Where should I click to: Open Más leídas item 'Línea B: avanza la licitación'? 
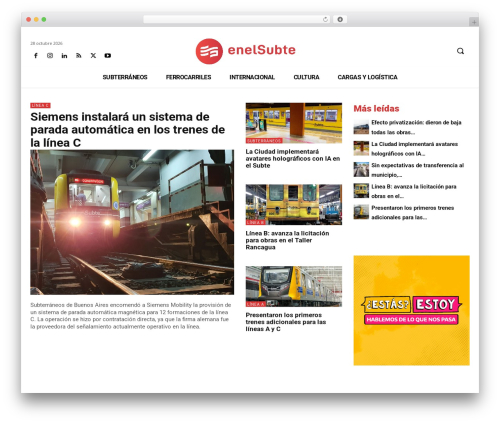(x=414, y=191)
